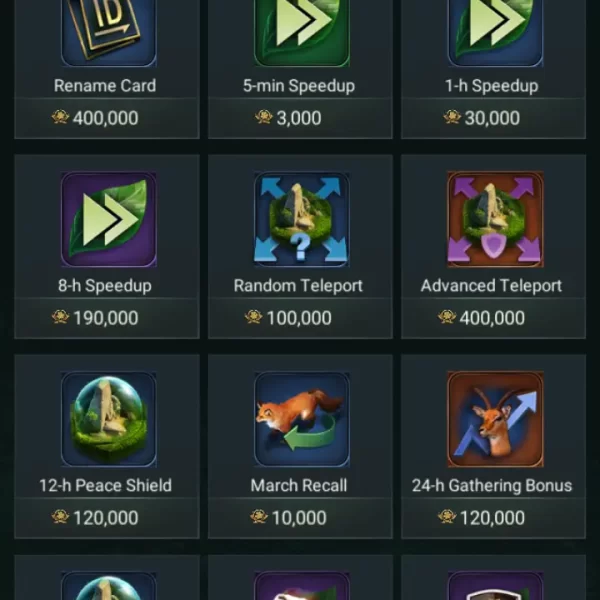Screen dimensions: 600x600
Task: Open the 24-h Gathering Bonus antelope icon
Action: tap(495, 419)
